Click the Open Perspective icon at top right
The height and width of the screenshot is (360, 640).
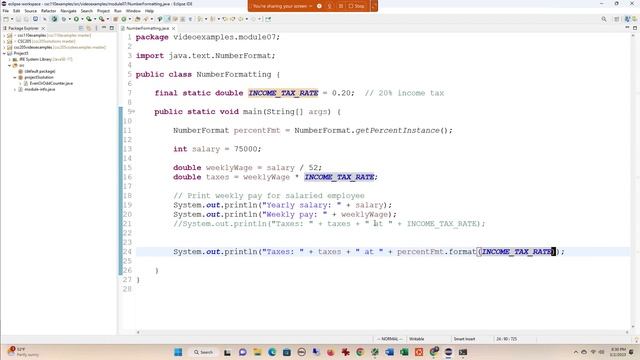coord(617,19)
